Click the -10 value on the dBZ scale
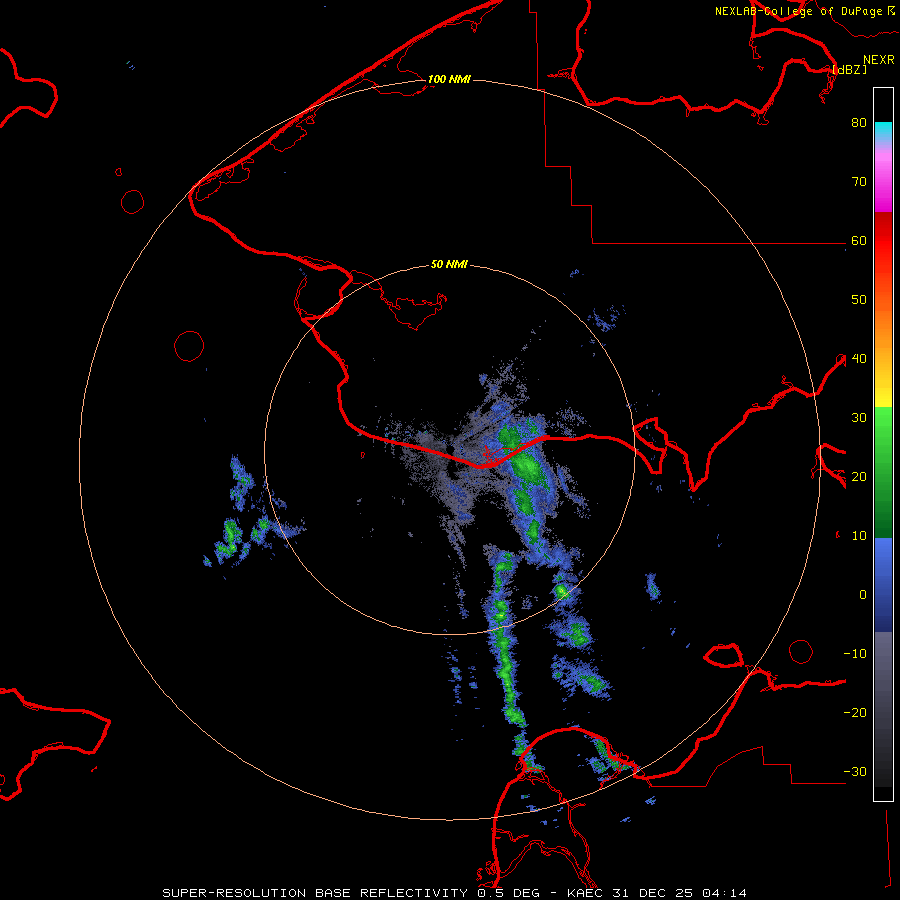Screen dimensions: 900x900 tap(855, 654)
